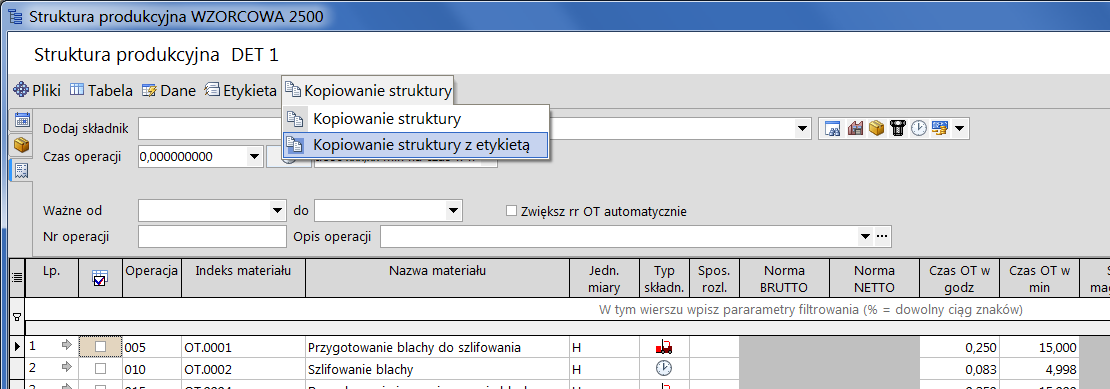Image resolution: width=1110 pixels, height=389 pixels.
Task: Click Dane lightning table icon
Action: pos(149,91)
